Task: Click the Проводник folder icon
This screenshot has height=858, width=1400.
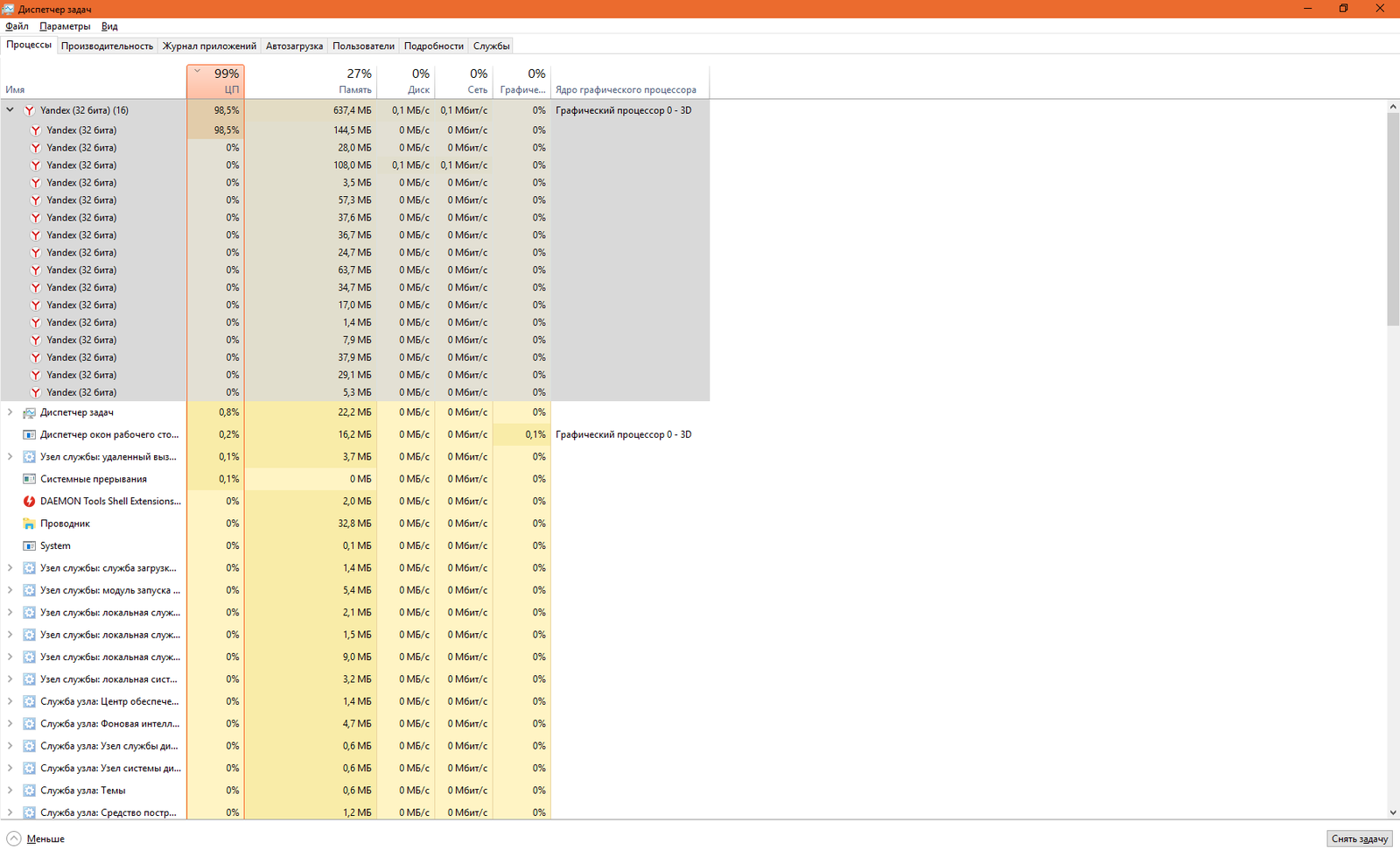Action: coord(29,524)
